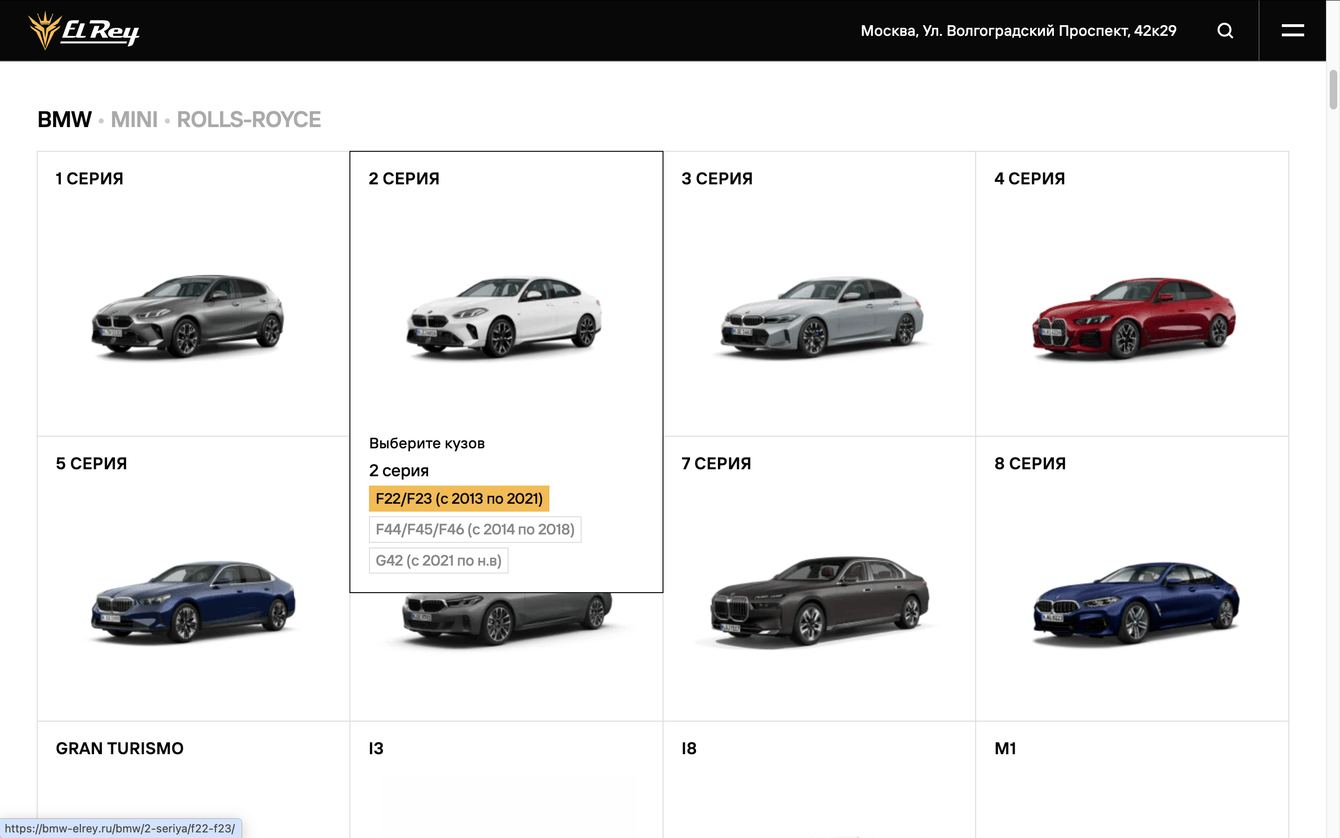Open the hamburger menu icon

(x=1293, y=31)
